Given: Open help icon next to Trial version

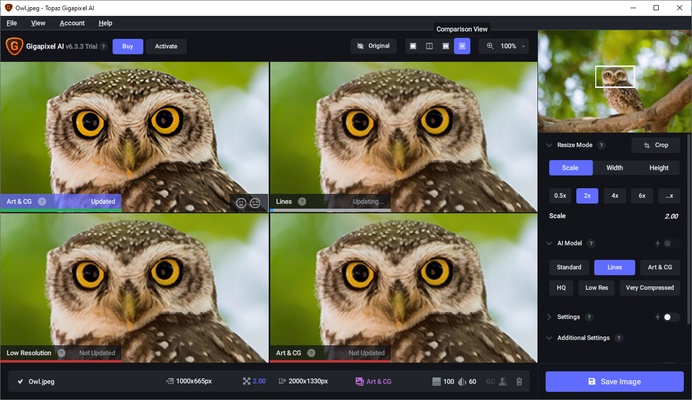Looking at the screenshot, I should pyautogui.click(x=103, y=46).
